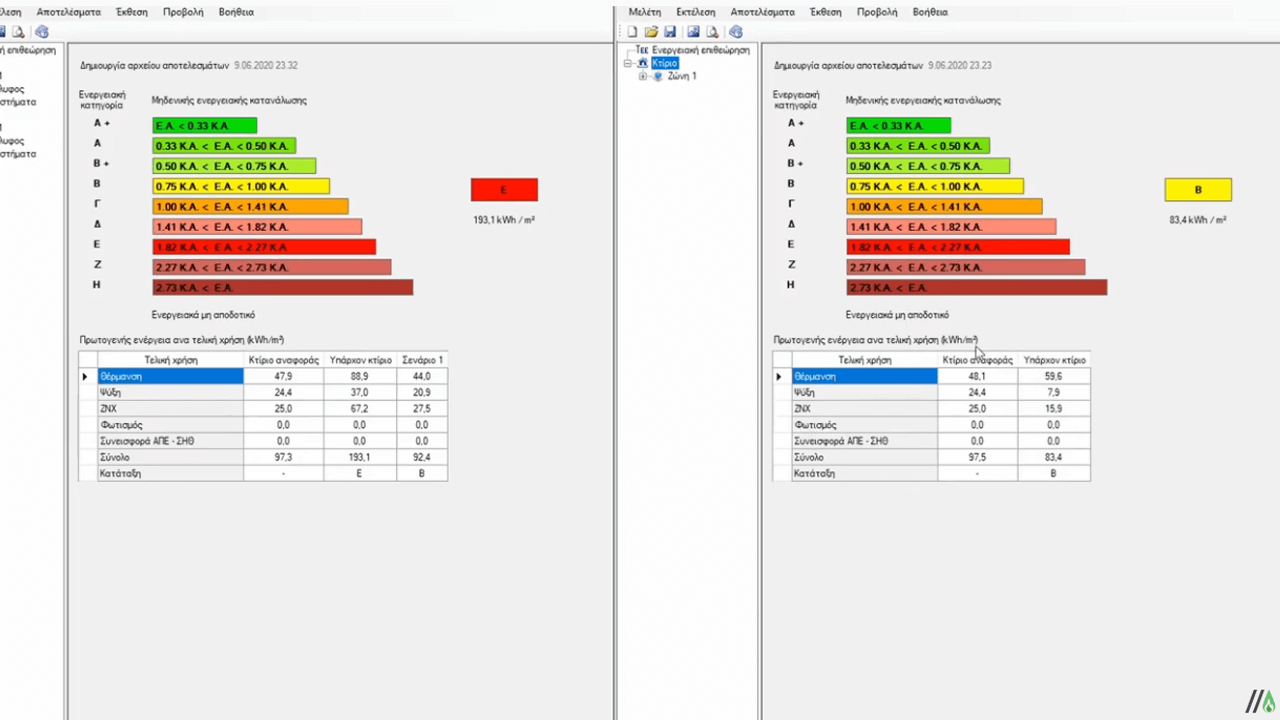Click the picture icon in right toolbar
Viewport: 1280px width, 720px height.
tap(693, 32)
